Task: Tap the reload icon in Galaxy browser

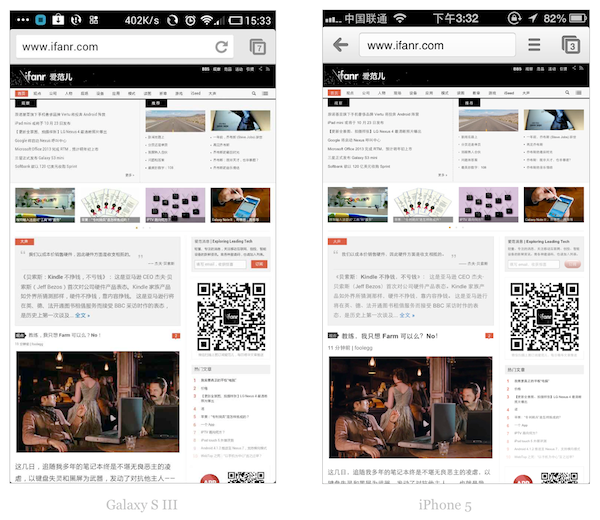Action: click(x=221, y=47)
